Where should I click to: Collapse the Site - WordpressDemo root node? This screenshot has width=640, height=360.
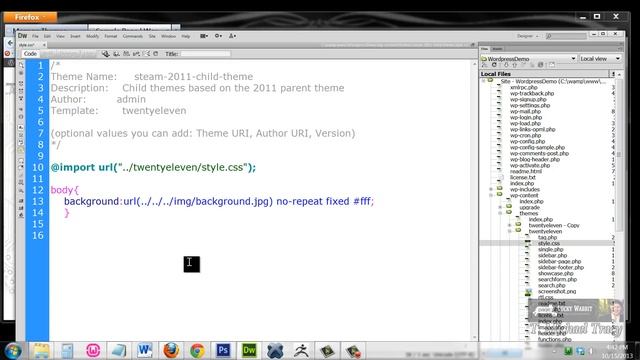click(484, 81)
